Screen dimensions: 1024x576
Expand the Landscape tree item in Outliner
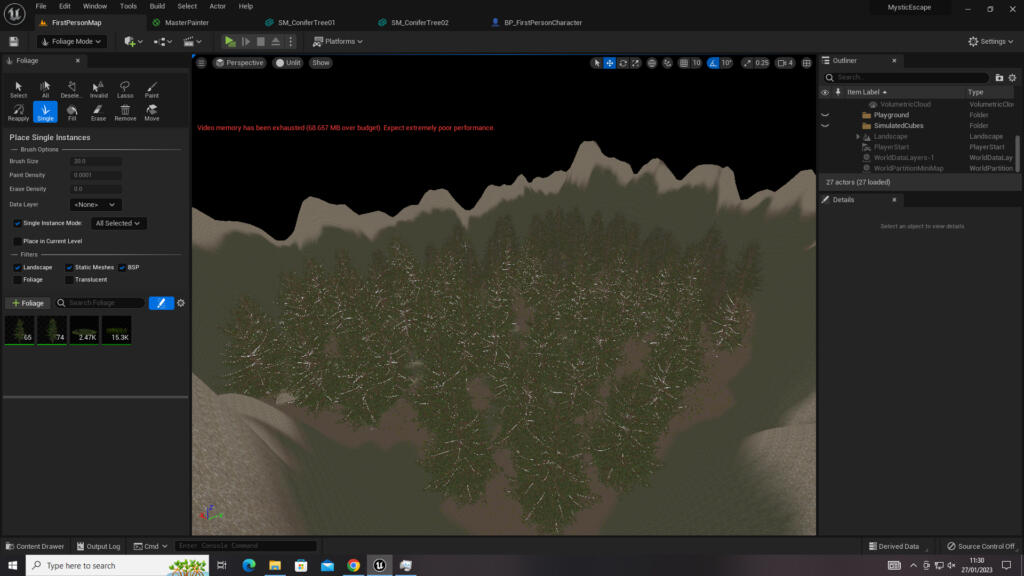[857, 136]
